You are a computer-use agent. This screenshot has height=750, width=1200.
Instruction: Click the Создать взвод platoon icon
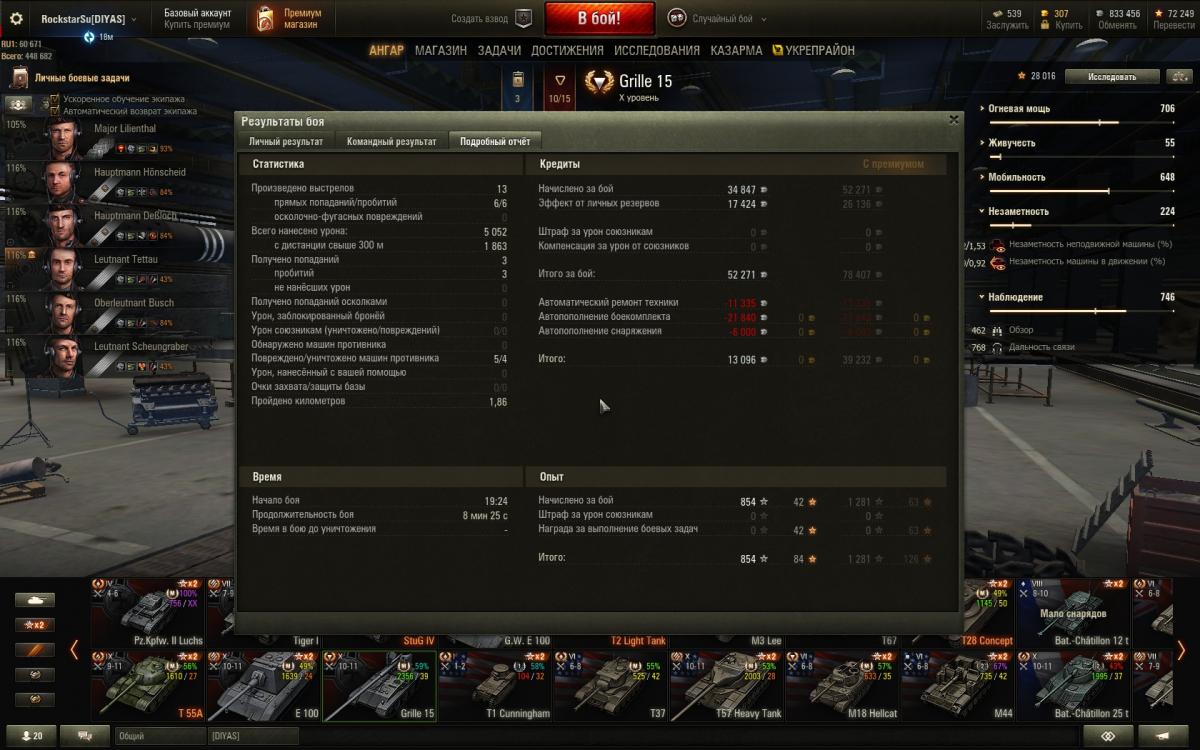[x=523, y=18]
